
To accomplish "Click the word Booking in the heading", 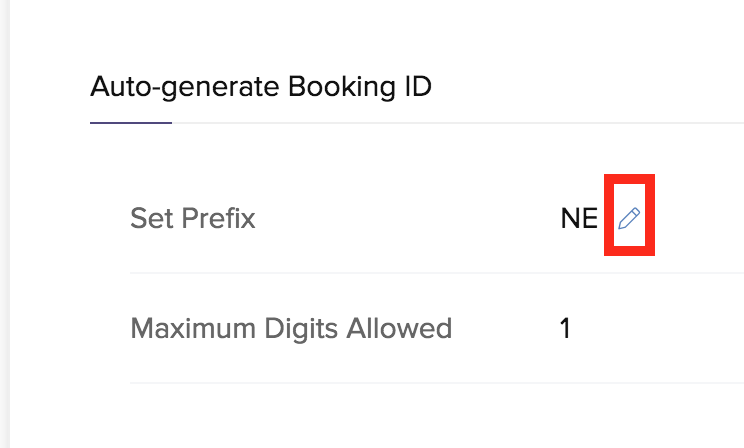I will click(x=342, y=87).
